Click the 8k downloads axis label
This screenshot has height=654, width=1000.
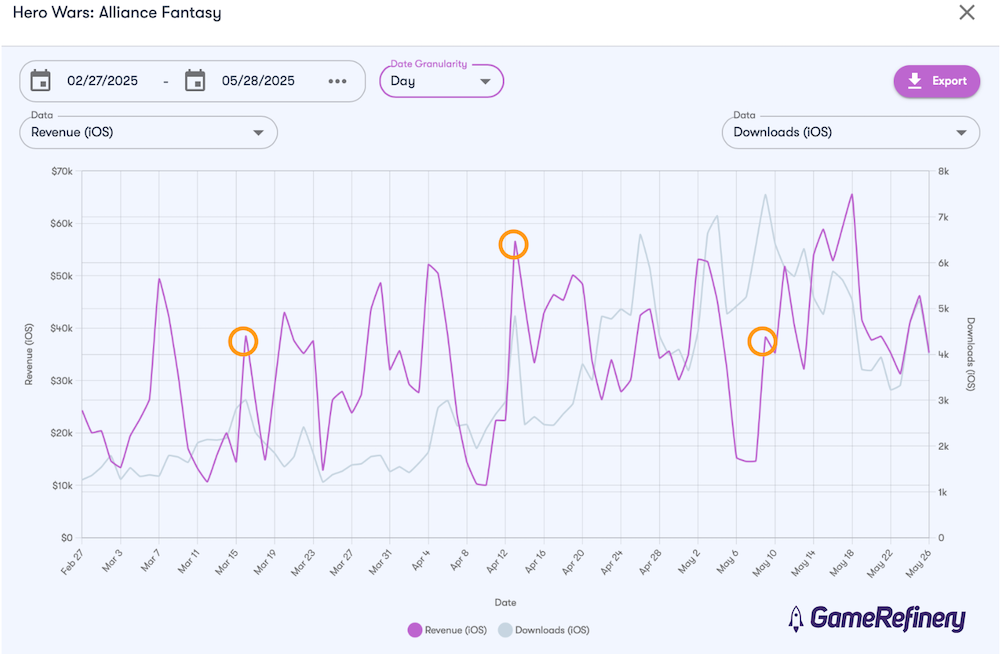(944, 171)
